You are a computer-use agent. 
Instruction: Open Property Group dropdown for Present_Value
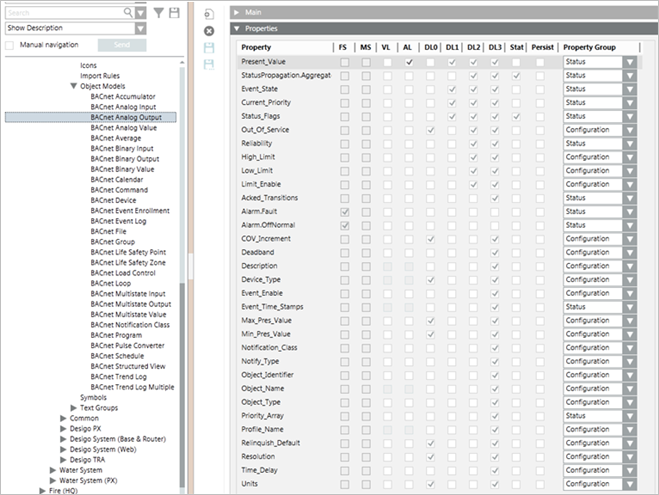pos(629,62)
